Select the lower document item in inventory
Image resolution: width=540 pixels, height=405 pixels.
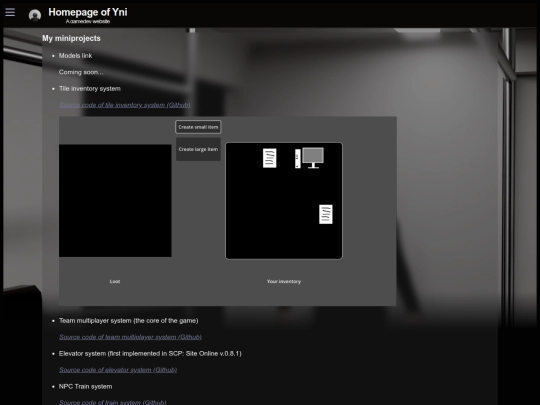[326, 214]
